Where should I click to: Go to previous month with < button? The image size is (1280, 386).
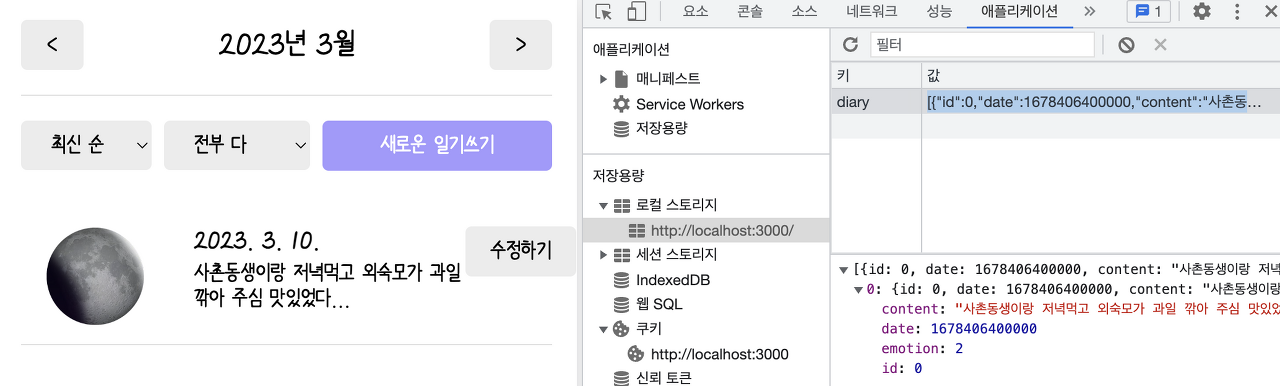tap(52, 45)
